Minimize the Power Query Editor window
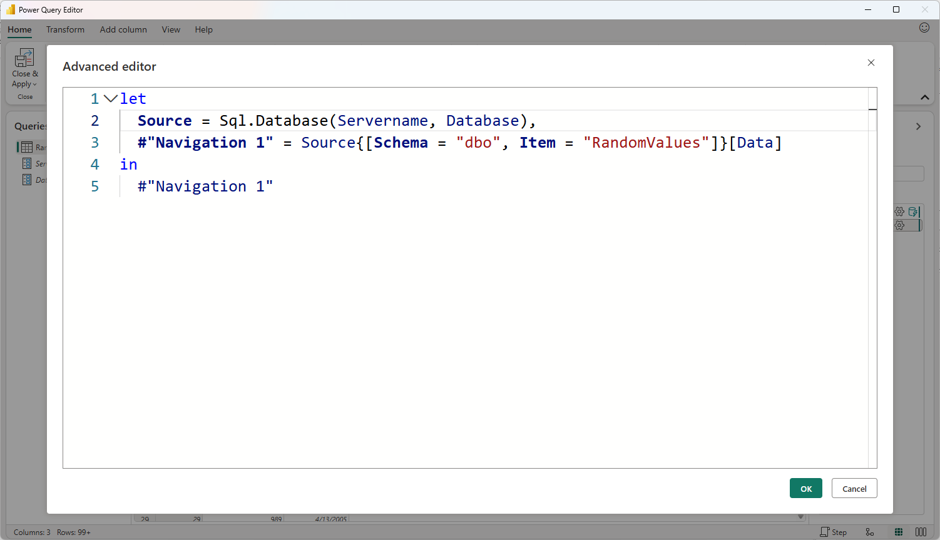The width and height of the screenshot is (940, 540). (x=867, y=10)
